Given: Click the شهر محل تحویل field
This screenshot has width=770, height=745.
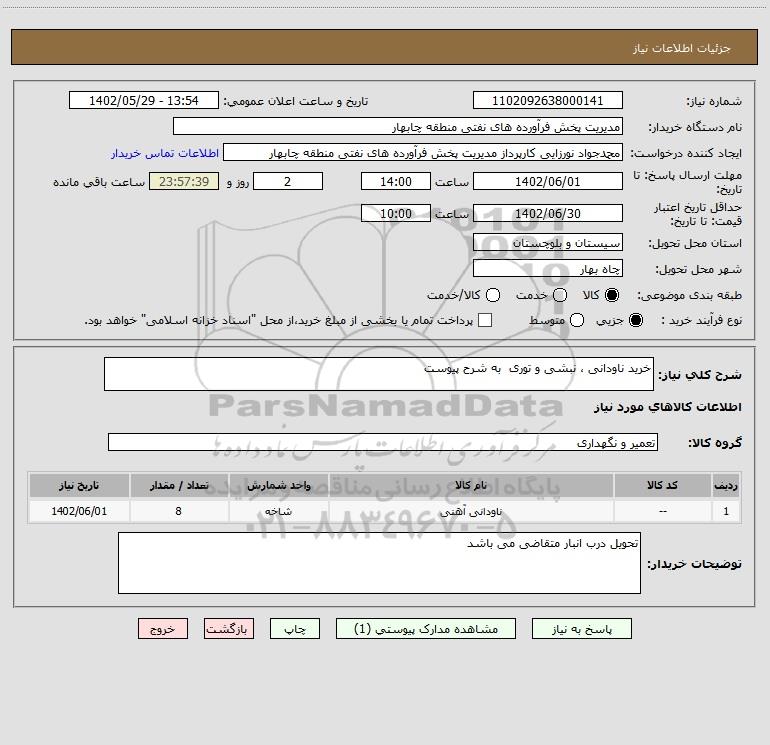Looking at the screenshot, I should click(548, 268).
